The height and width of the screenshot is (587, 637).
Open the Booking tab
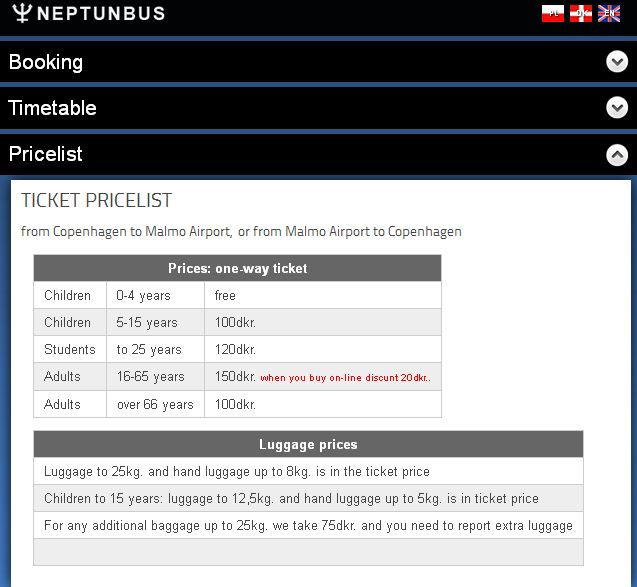(x=46, y=62)
